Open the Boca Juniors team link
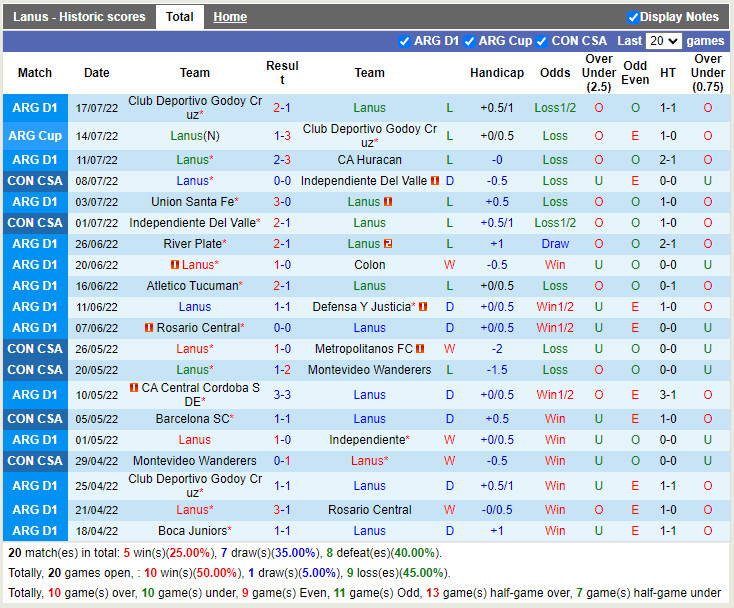 192,531
